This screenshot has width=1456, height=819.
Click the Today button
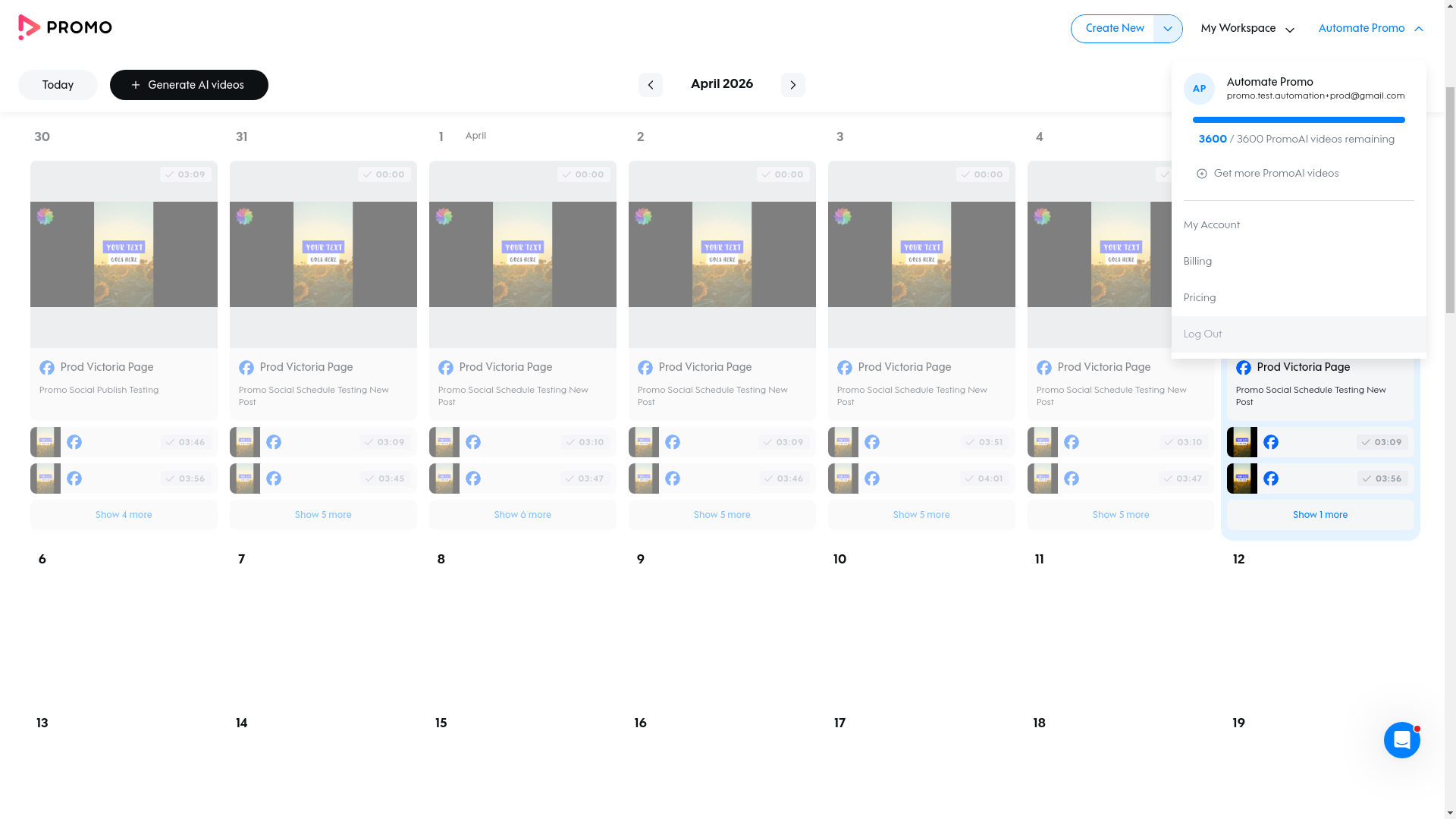coord(58,84)
